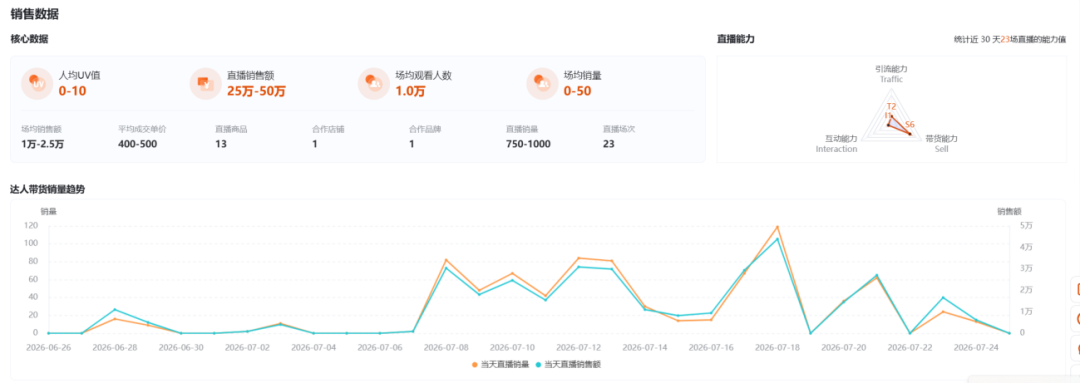Click the 核心数据 section title
This screenshot has height=383, width=1080.
click(30, 39)
